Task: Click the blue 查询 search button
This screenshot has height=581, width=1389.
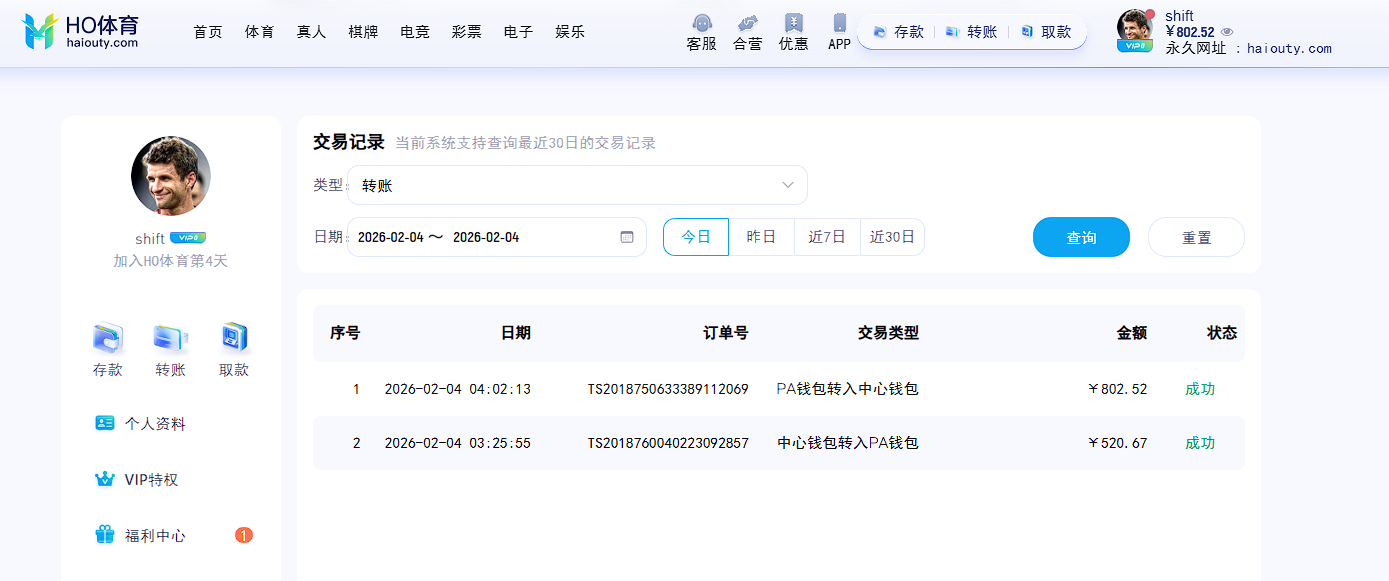Action: 1081,237
